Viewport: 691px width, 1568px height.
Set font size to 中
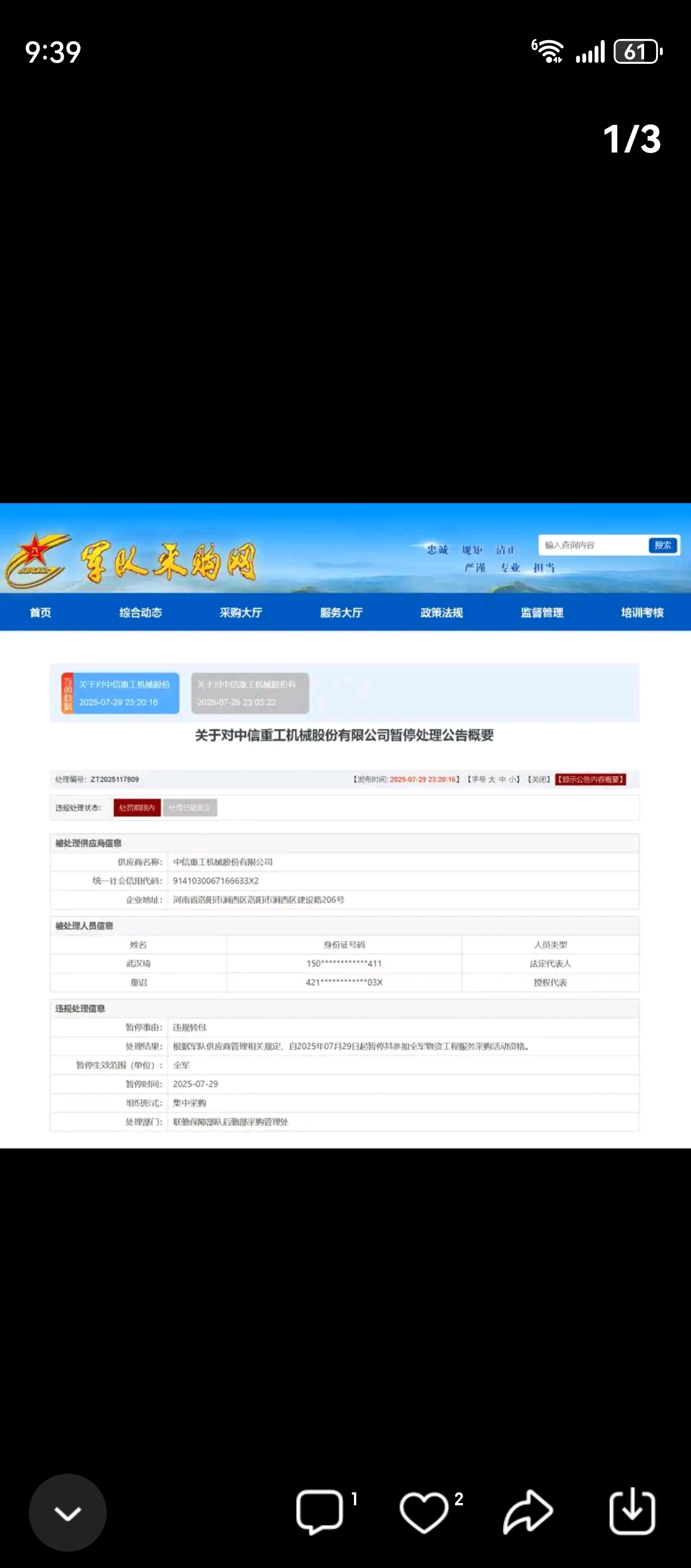pyautogui.click(x=502, y=779)
